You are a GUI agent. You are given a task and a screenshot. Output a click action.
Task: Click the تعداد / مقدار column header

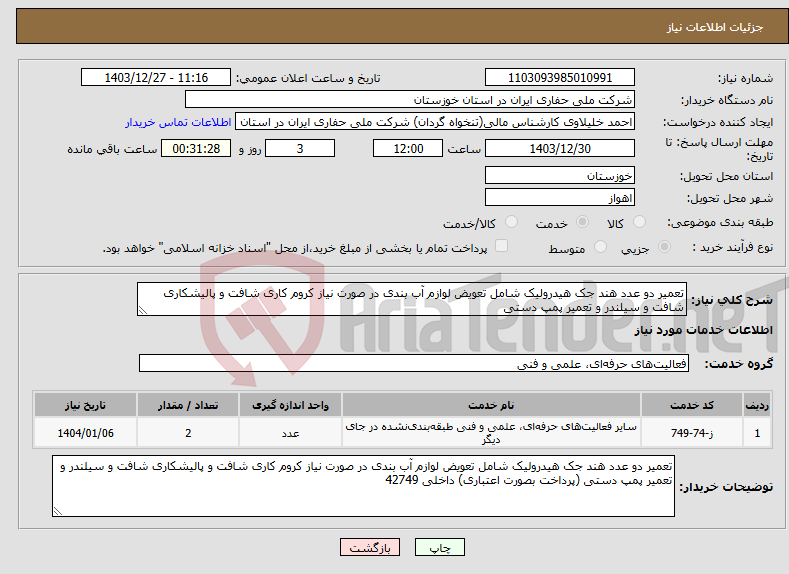point(188,405)
